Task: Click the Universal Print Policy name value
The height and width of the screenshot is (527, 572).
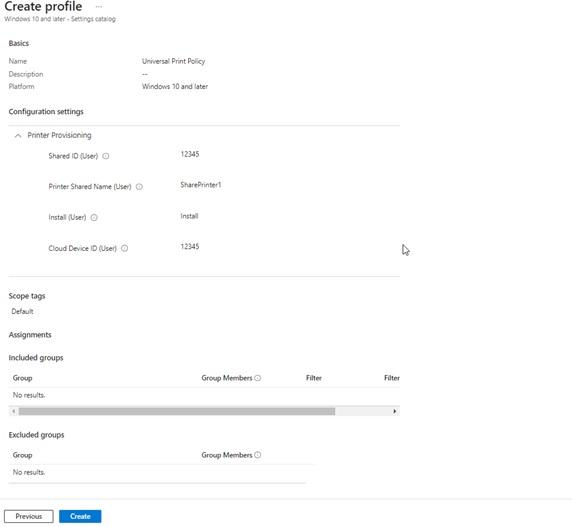Action: [x=174, y=61]
